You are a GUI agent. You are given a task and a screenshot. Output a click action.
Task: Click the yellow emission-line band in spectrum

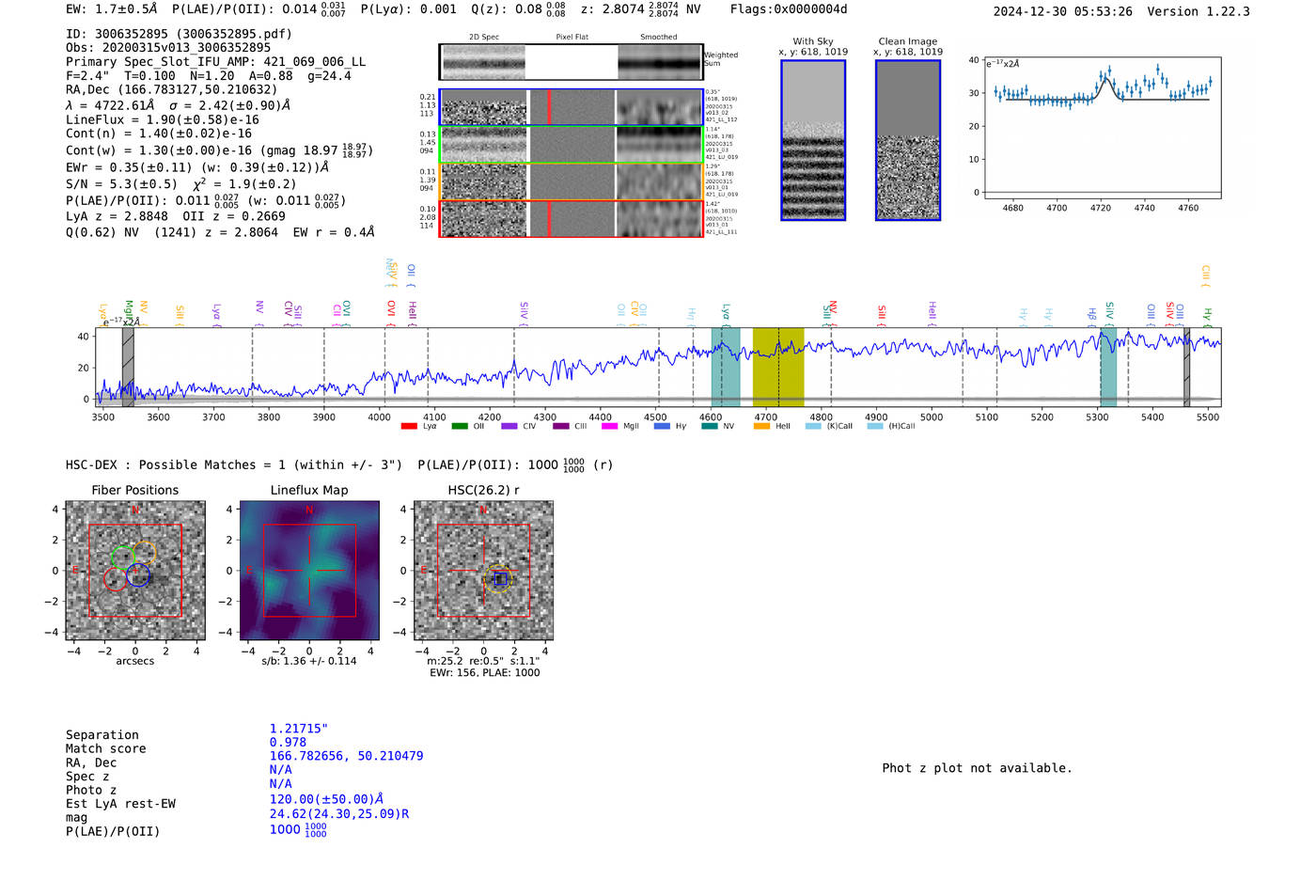(x=778, y=367)
